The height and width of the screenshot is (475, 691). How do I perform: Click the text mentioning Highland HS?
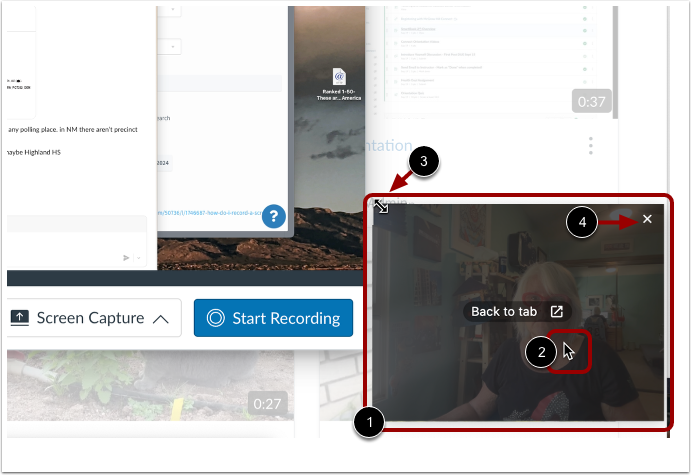[x=34, y=152]
